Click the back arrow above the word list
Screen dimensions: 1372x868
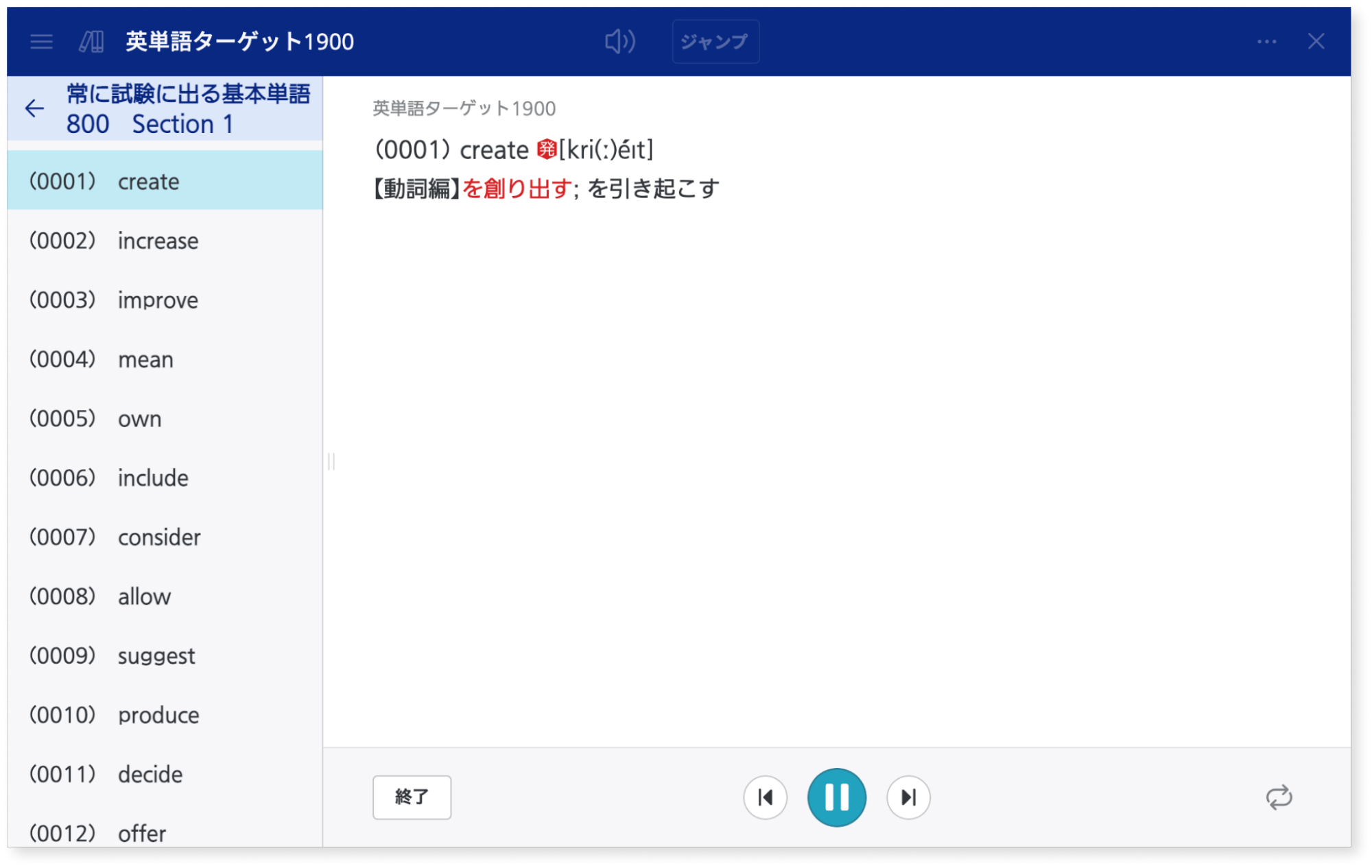coord(34,108)
